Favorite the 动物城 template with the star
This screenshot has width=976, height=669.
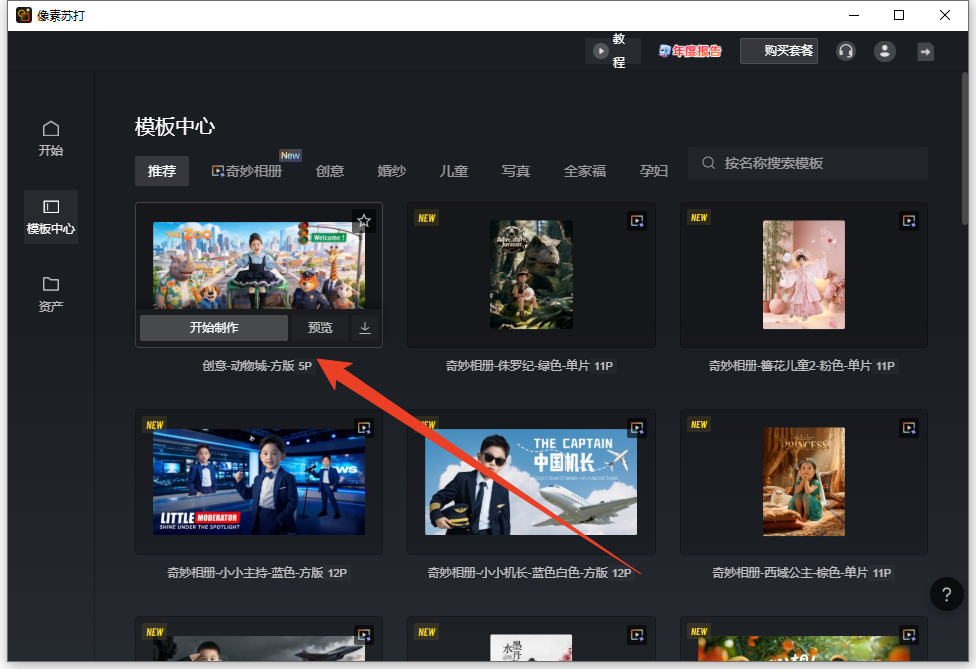point(364,220)
